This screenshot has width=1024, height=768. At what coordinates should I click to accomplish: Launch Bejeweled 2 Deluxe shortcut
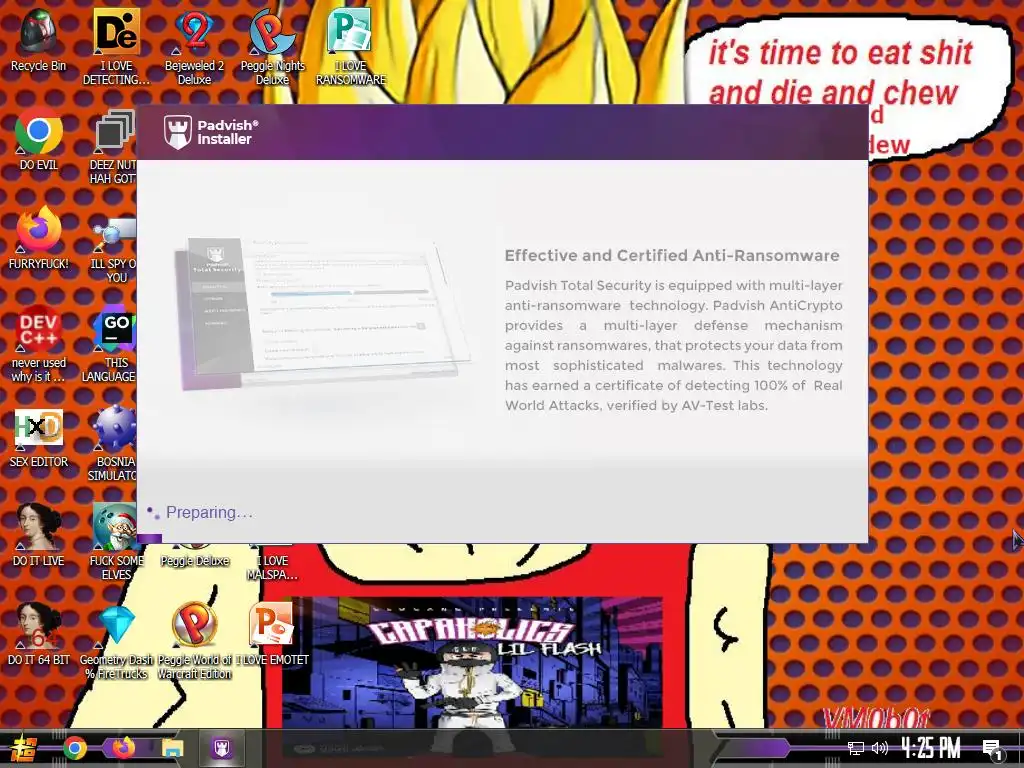click(x=194, y=46)
